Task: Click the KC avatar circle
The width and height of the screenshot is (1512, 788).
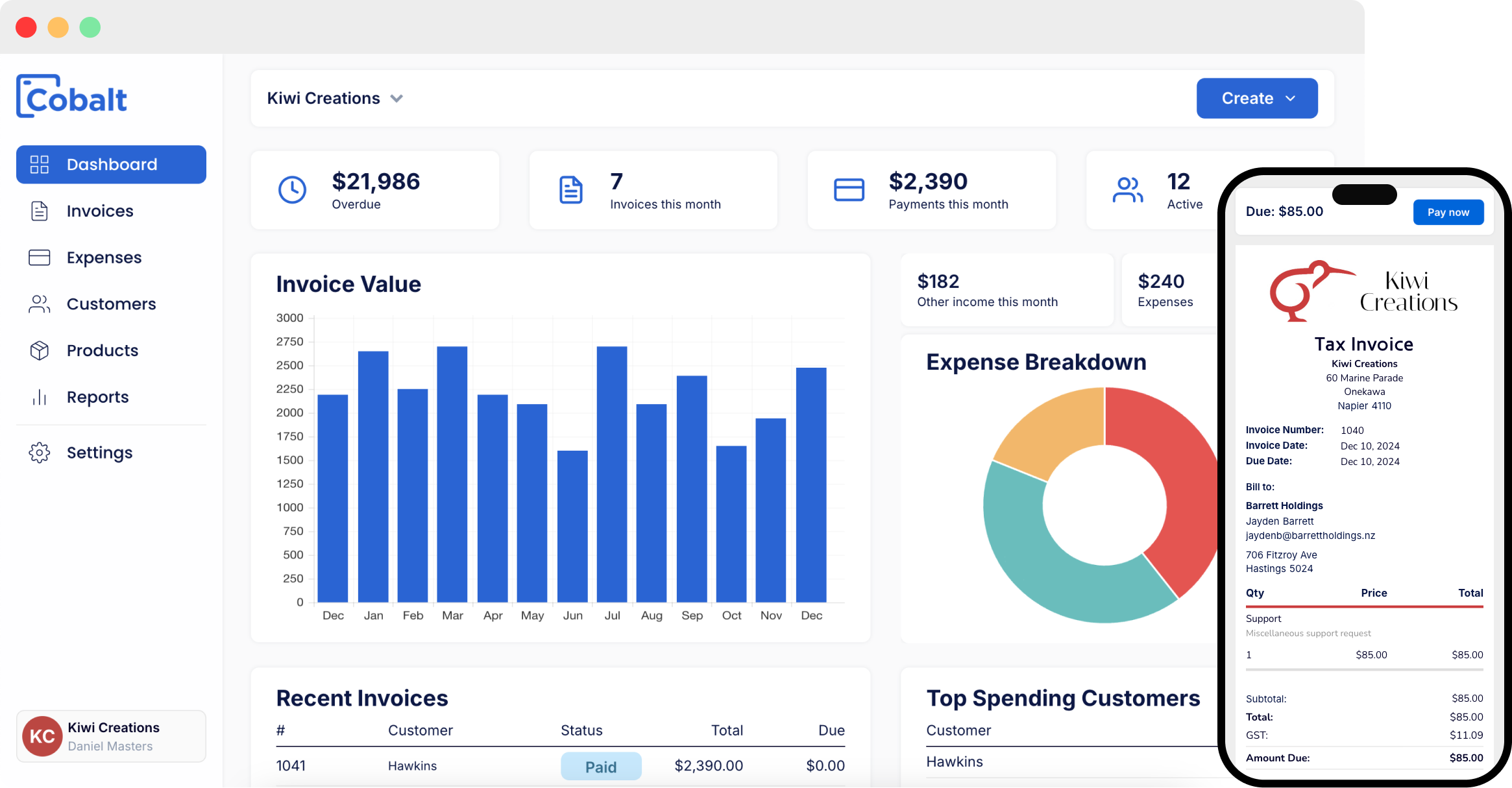Action: (x=42, y=736)
